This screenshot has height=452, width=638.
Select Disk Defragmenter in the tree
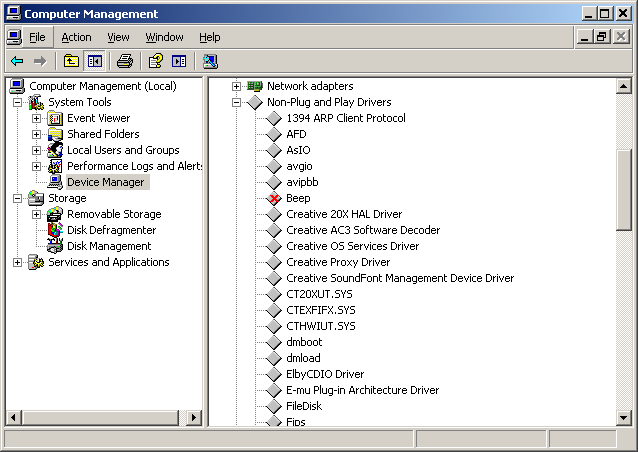click(x=111, y=230)
